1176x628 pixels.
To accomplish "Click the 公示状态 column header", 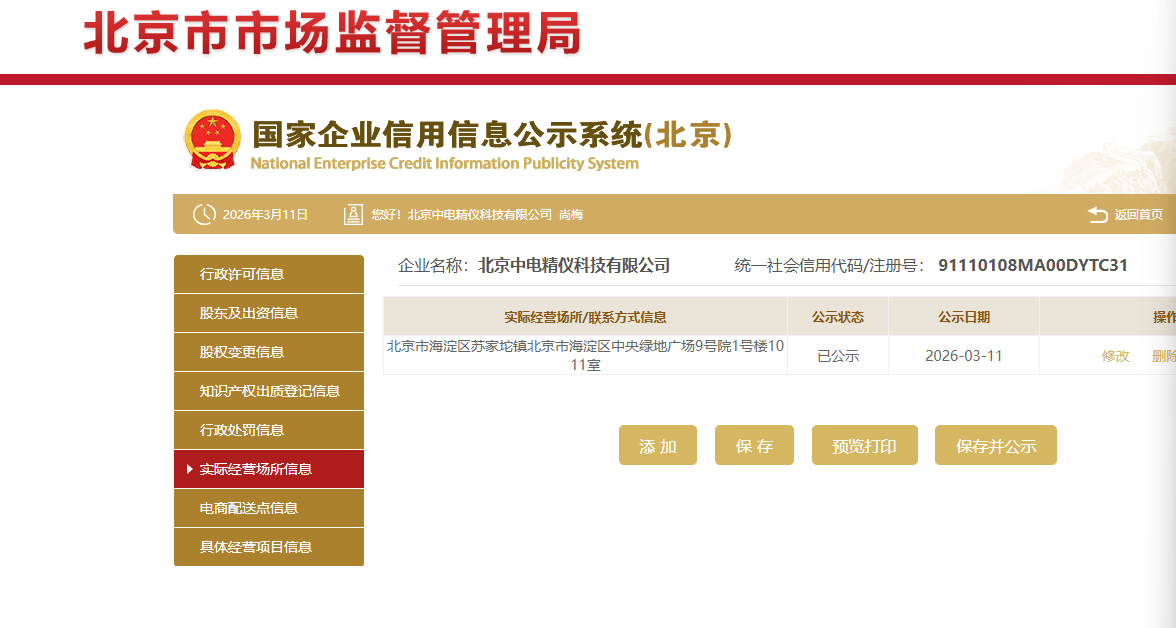I will tap(838, 317).
